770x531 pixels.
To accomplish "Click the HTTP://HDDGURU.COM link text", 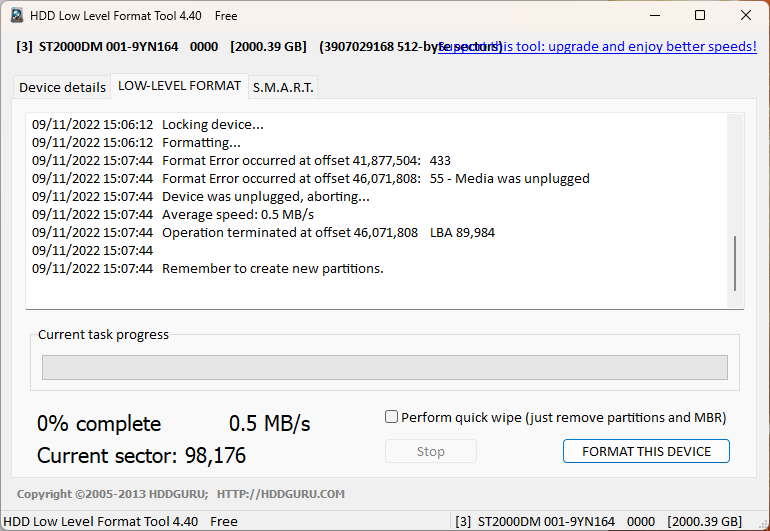I will [x=280, y=494].
